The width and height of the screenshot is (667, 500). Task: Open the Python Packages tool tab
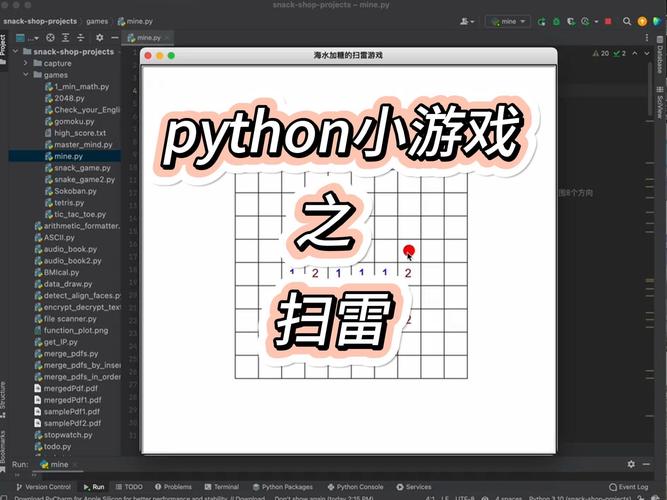click(x=282, y=487)
